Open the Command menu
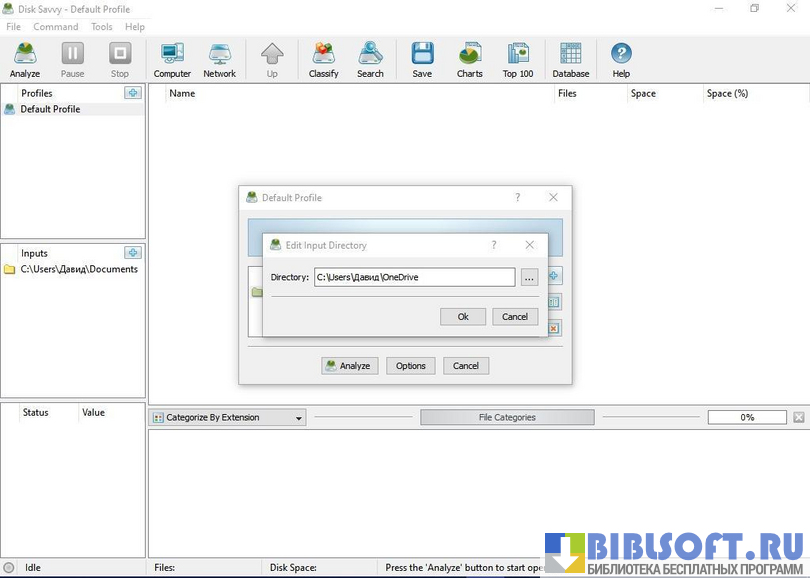810x578 pixels. (55, 27)
